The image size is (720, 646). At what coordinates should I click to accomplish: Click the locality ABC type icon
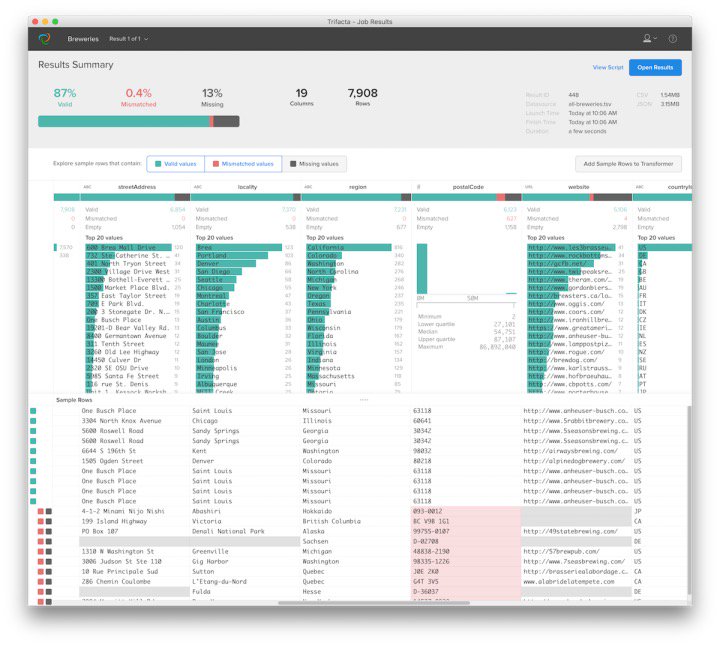pyautogui.click(x=198, y=187)
